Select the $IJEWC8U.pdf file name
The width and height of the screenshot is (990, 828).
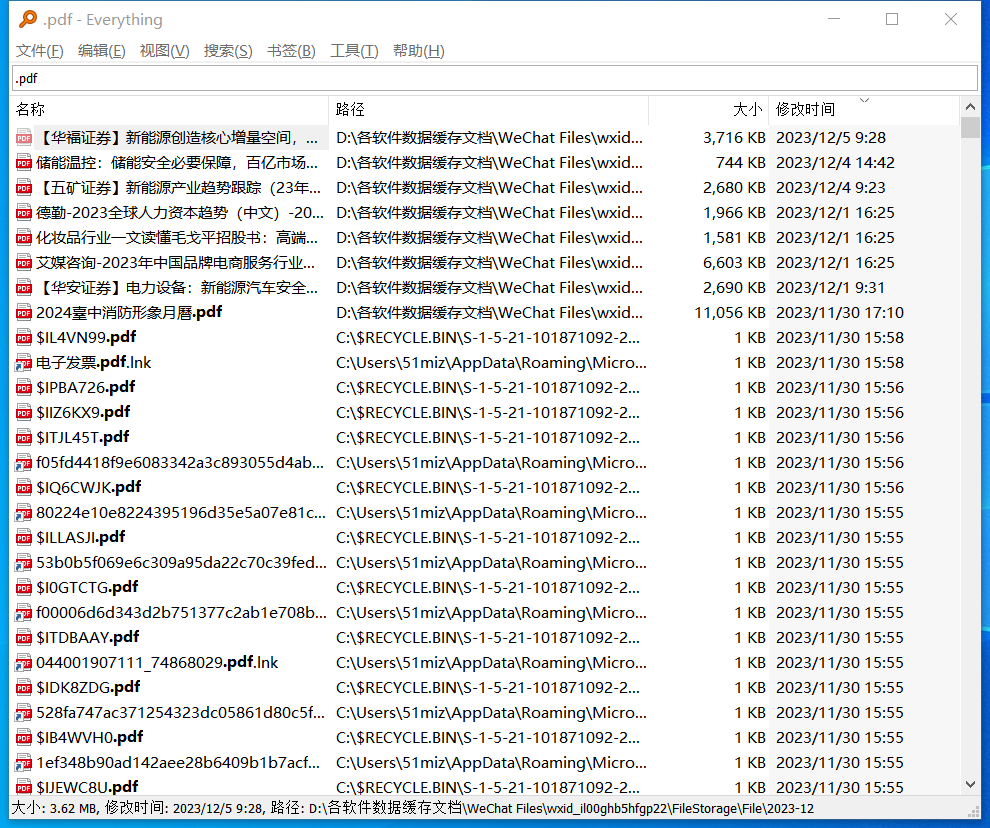point(87,787)
